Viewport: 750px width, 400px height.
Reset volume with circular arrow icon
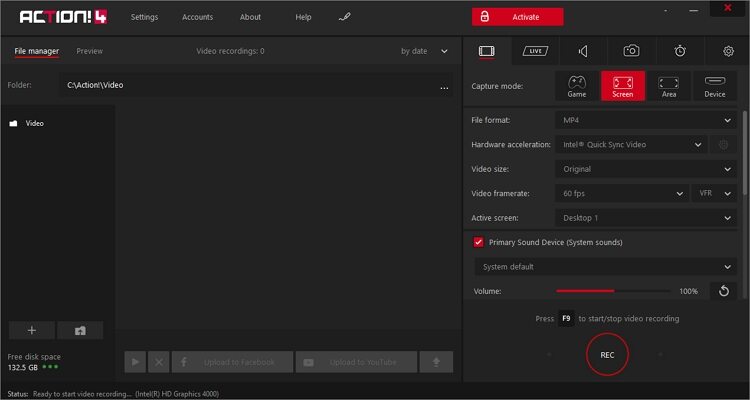724,291
